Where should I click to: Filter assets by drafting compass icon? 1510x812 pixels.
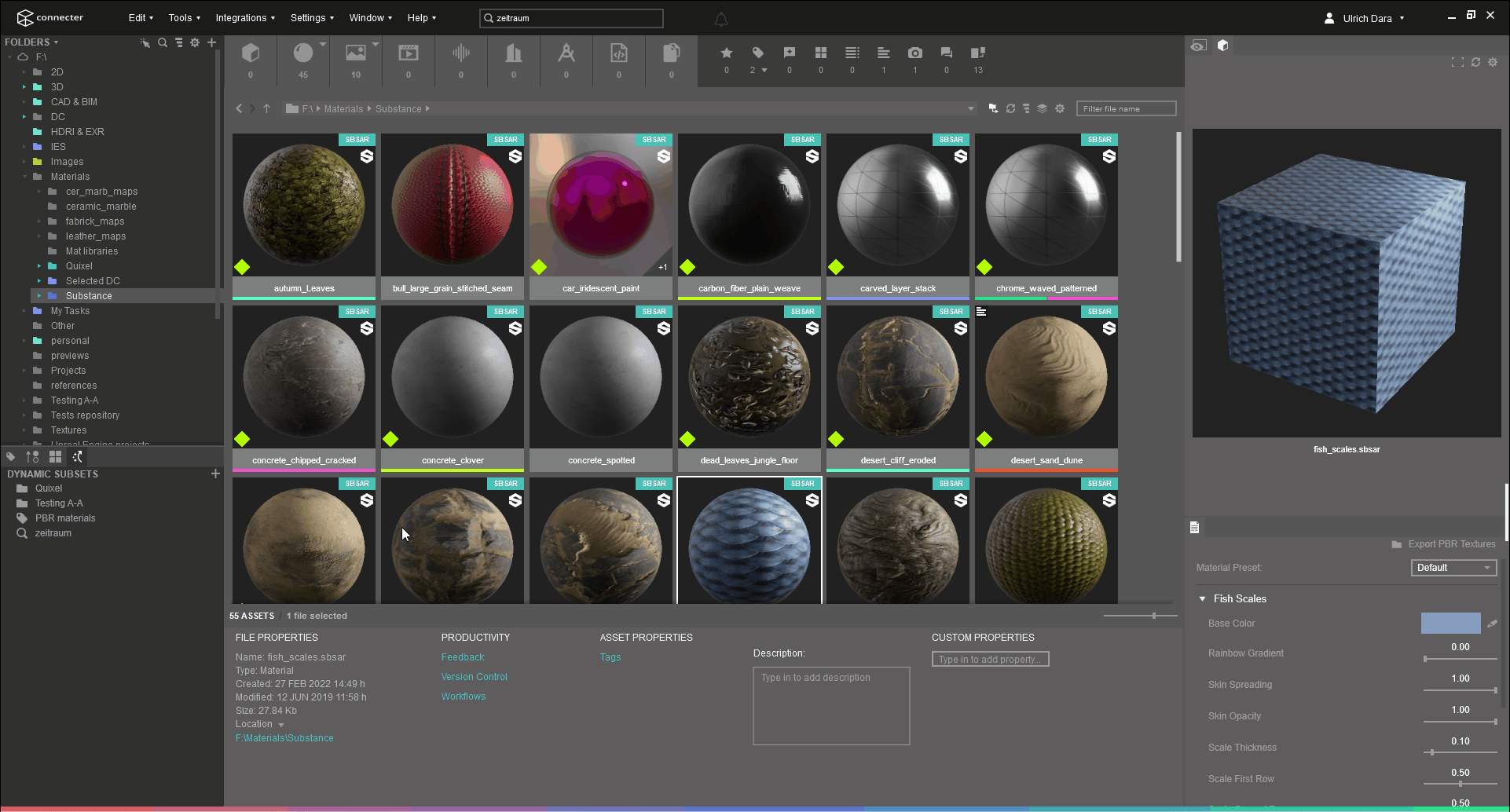566,53
